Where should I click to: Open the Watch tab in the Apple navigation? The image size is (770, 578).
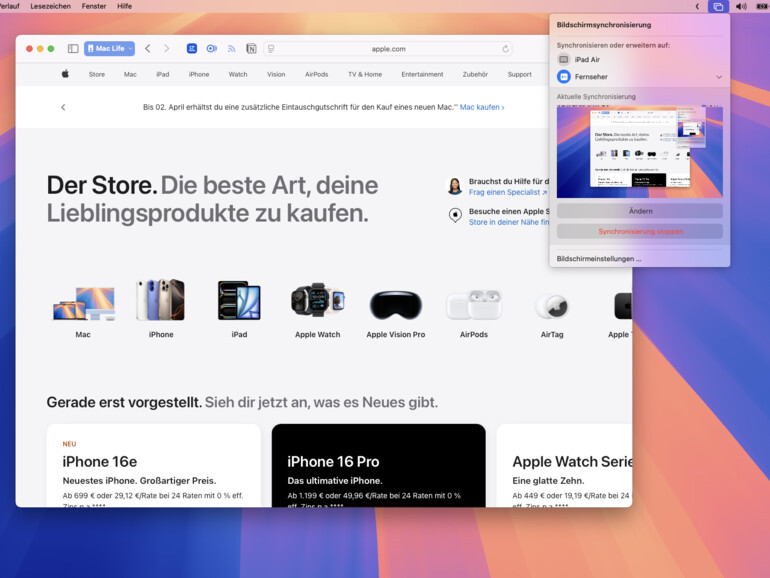238,74
